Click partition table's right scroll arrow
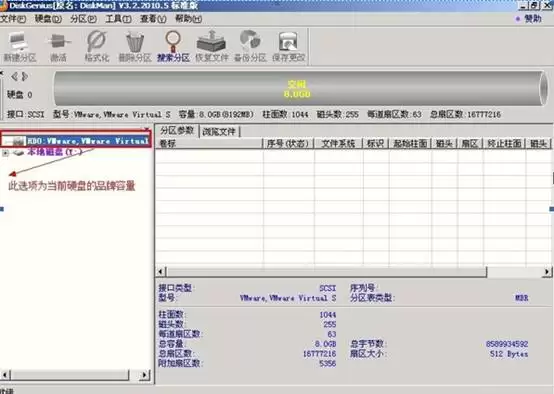Screen dimensions: 554x394 point(547,271)
